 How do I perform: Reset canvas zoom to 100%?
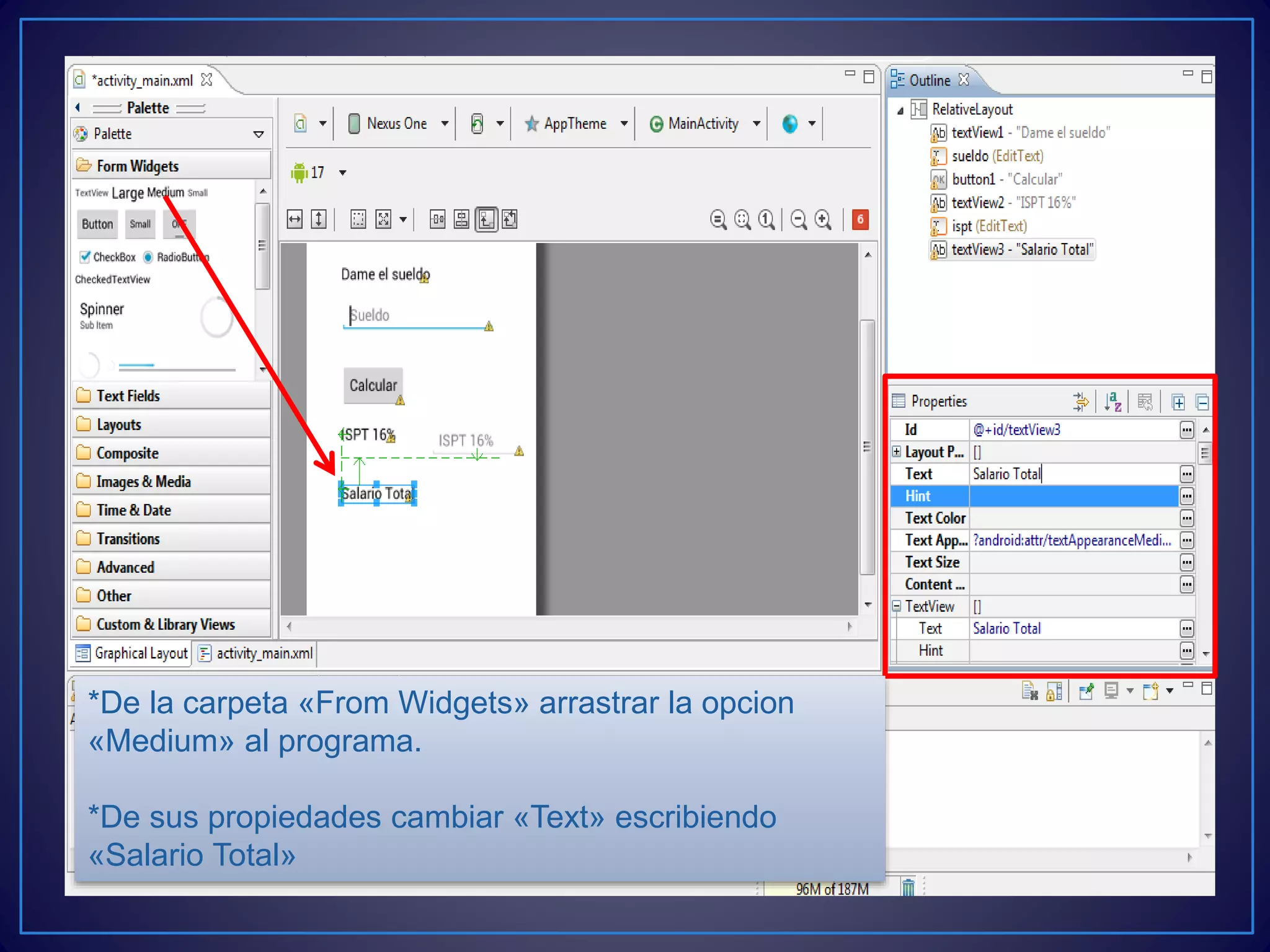pyautogui.click(x=766, y=219)
